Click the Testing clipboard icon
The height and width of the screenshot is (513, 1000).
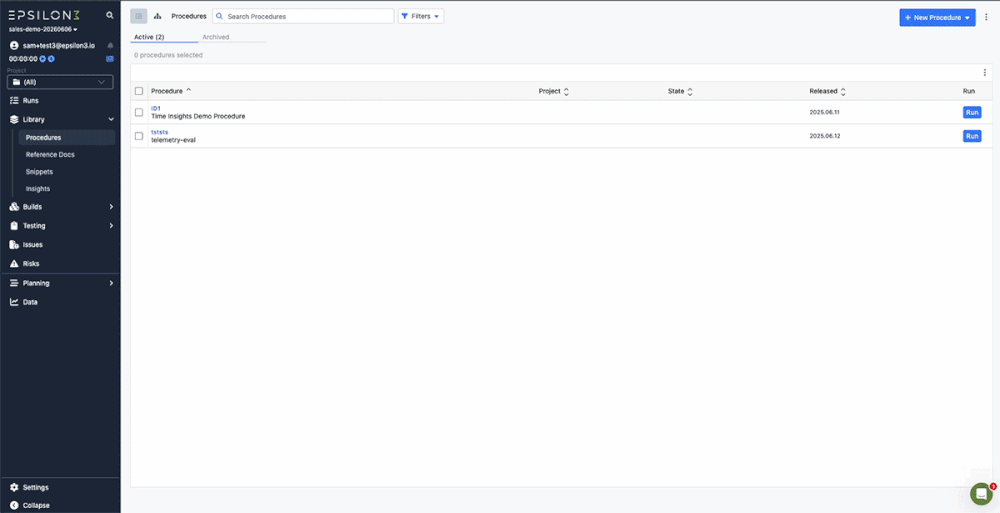pyautogui.click(x=14, y=225)
